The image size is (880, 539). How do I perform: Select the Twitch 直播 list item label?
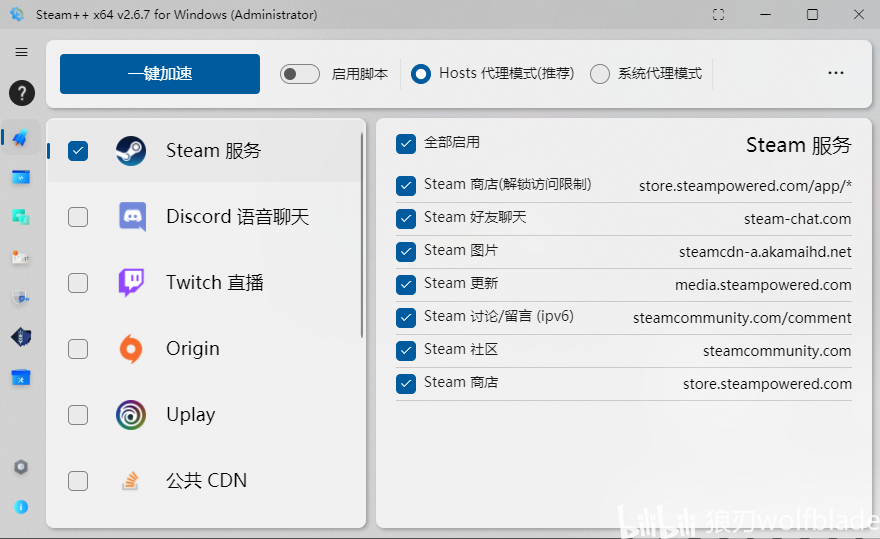tap(215, 282)
